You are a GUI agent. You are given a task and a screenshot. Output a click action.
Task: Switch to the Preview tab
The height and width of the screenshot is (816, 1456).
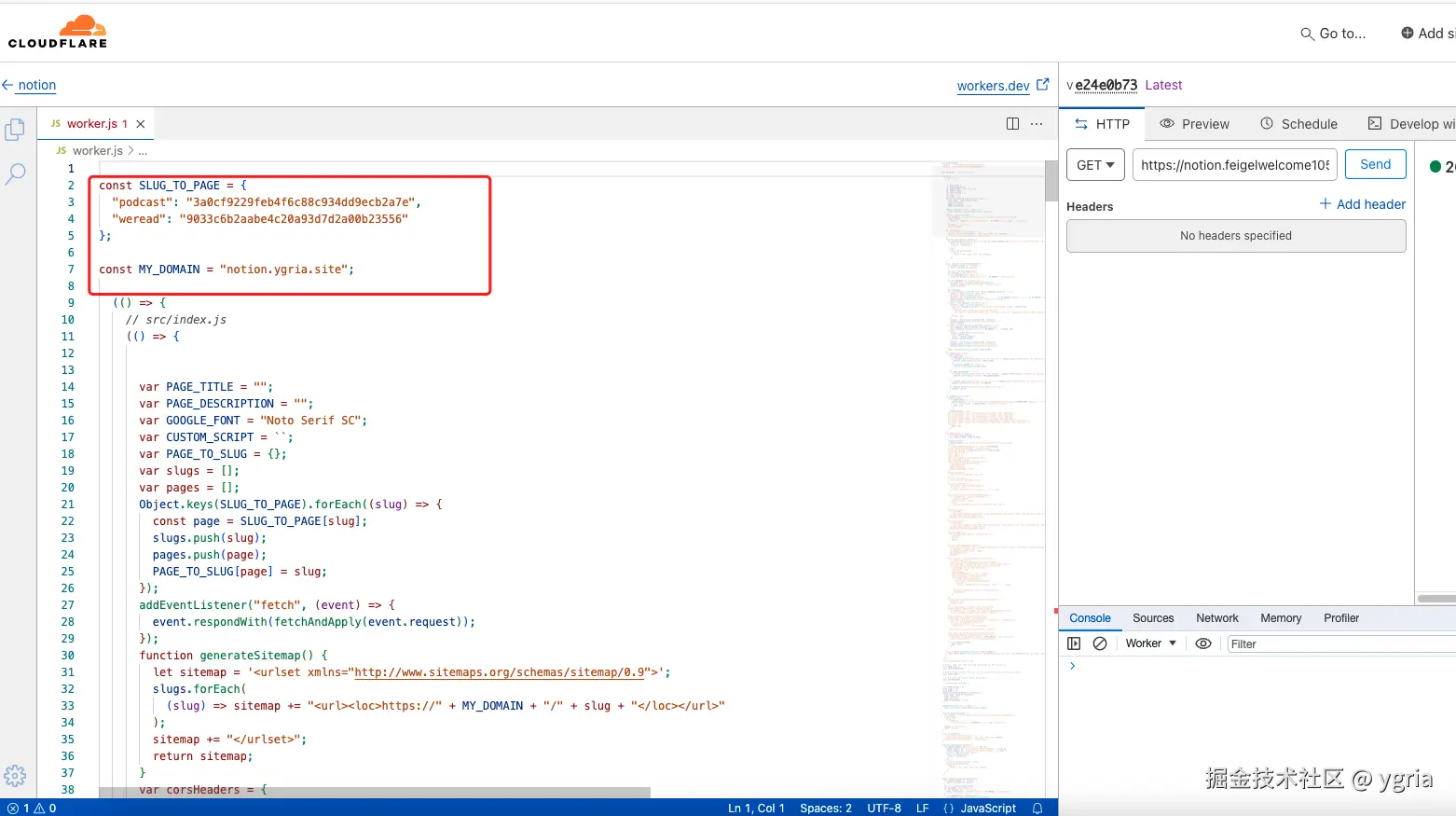pyautogui.click(x=1194, y=124)
